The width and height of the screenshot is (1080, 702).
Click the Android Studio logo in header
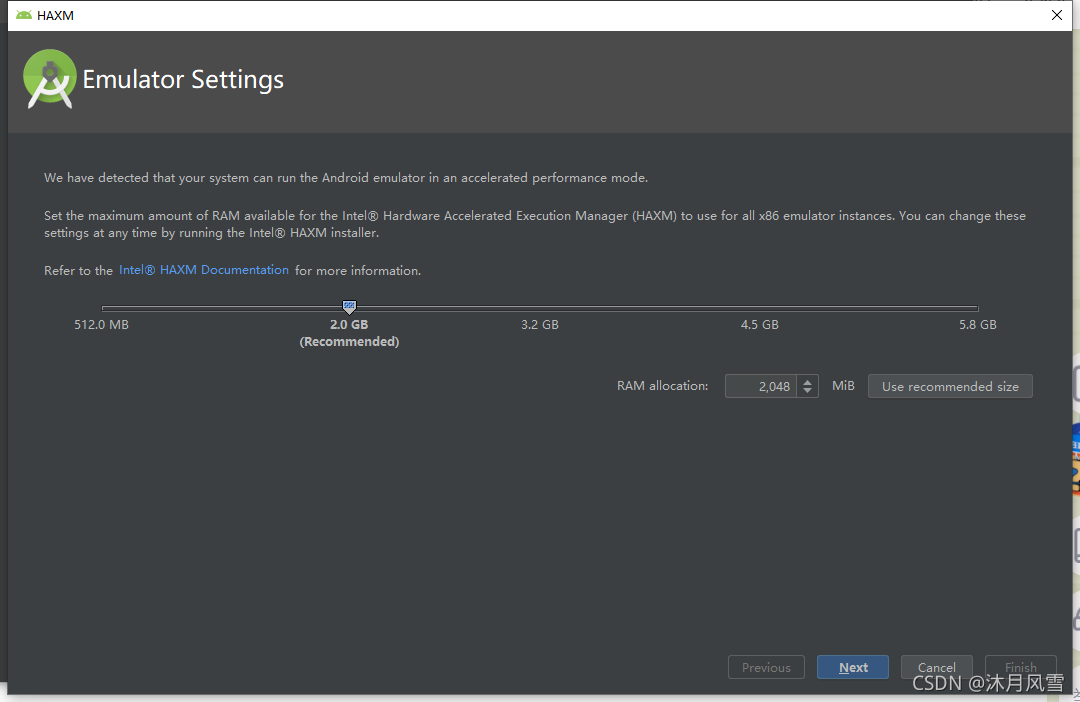(x=50, y=79)
